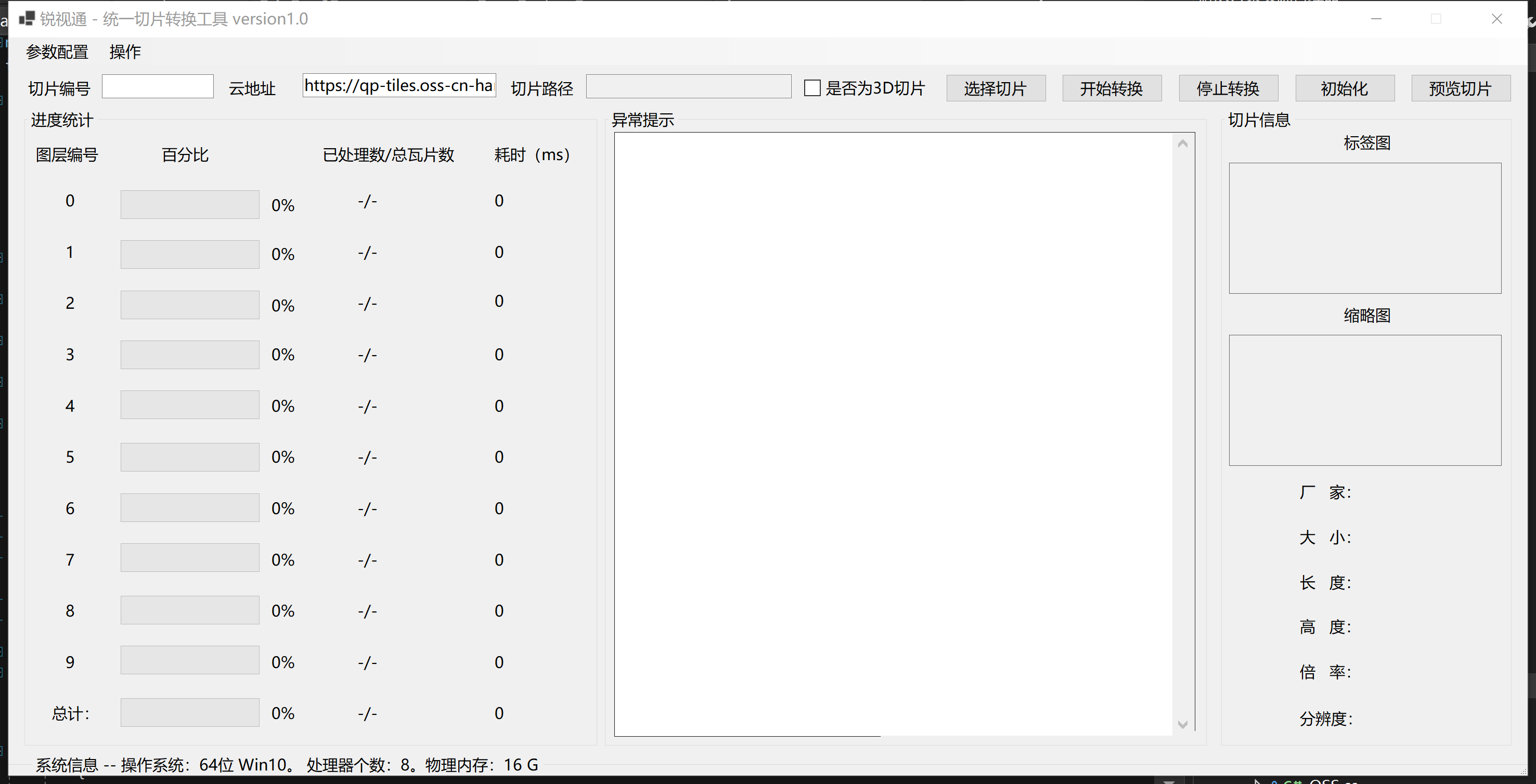Open the 参数配置 menu
The width and height of the screenshot is (1536, 784).
click(57, 52)
